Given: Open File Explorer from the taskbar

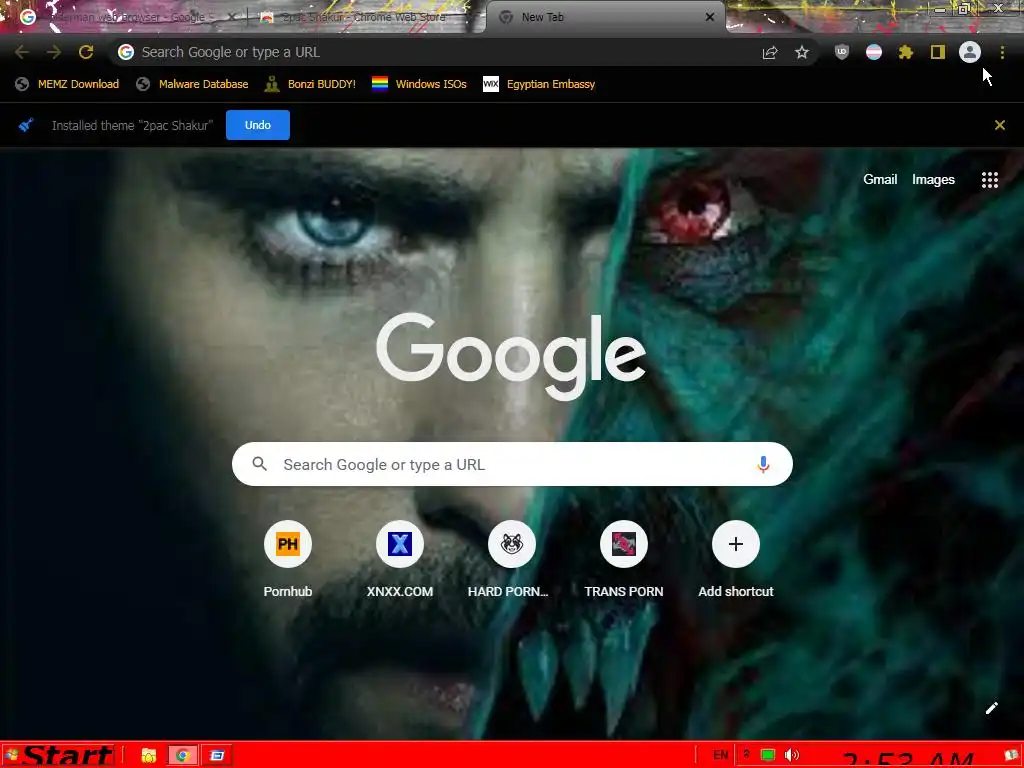Looking at the screenshot, I should pyautogui.click(x=149, y=756).
